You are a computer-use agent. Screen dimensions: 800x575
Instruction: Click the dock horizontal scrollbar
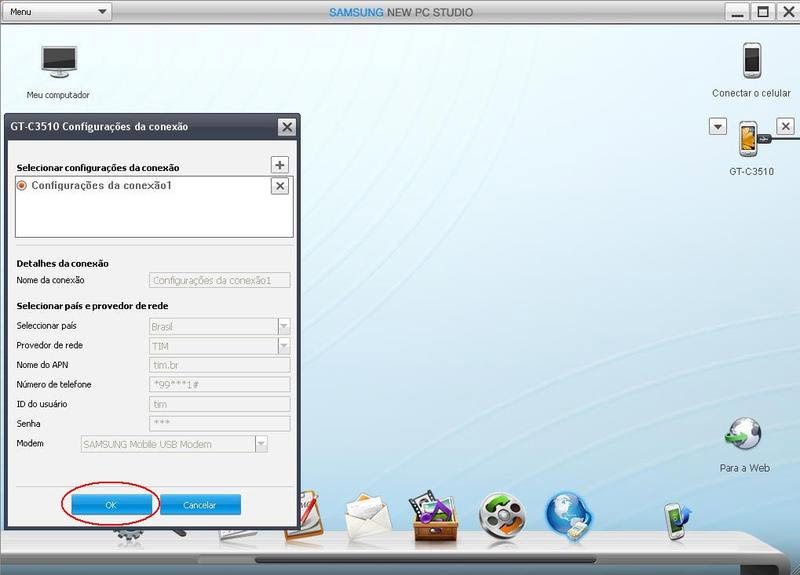[425, 560]
